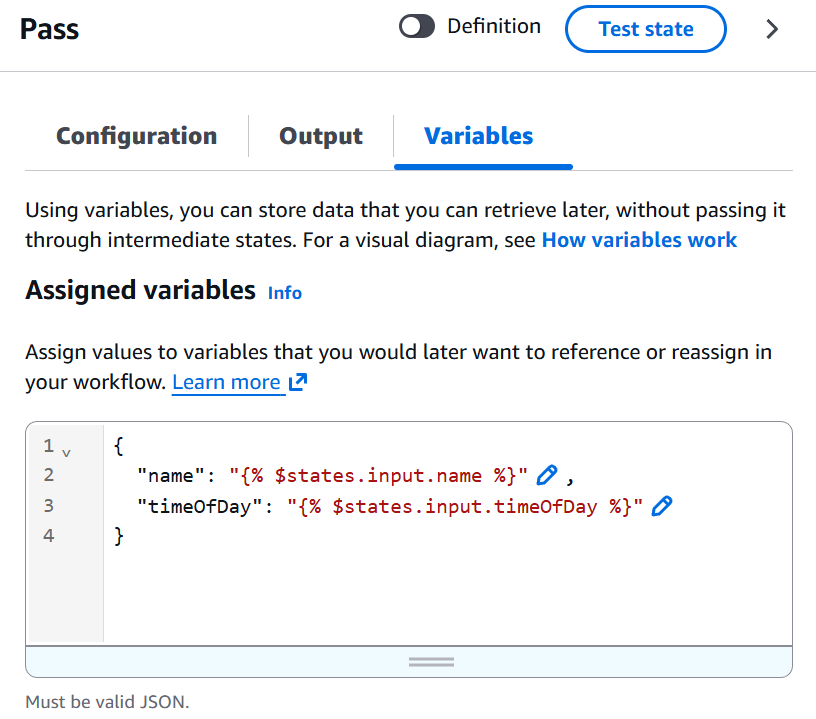
Task: Click line number 3 in the gutter
Action: click(48, 505)
